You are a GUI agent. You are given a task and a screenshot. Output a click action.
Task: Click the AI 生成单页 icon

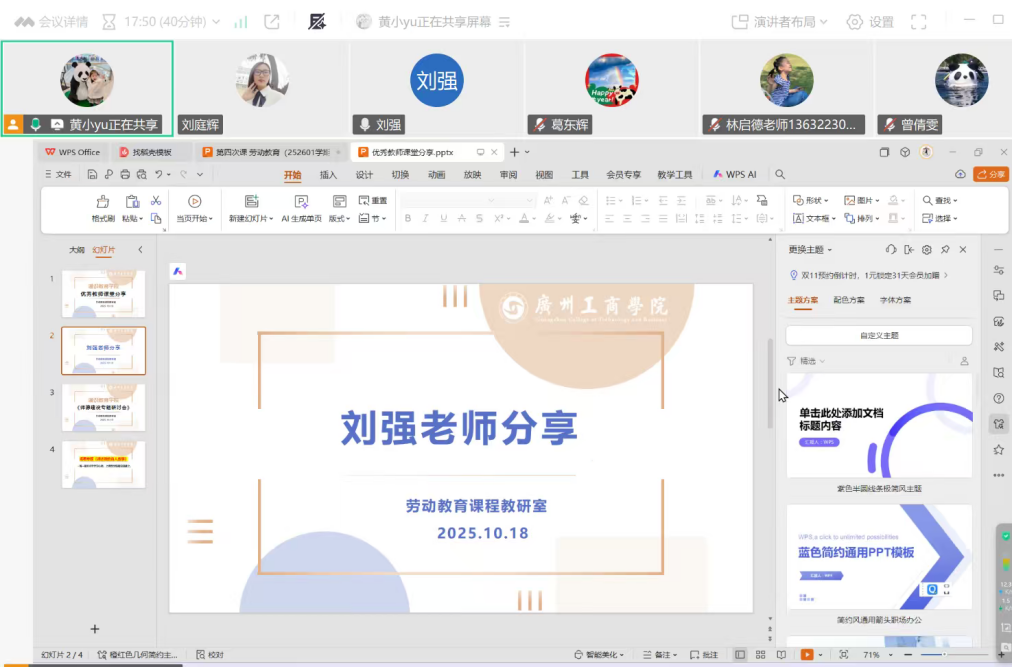[x=301, y=201]
